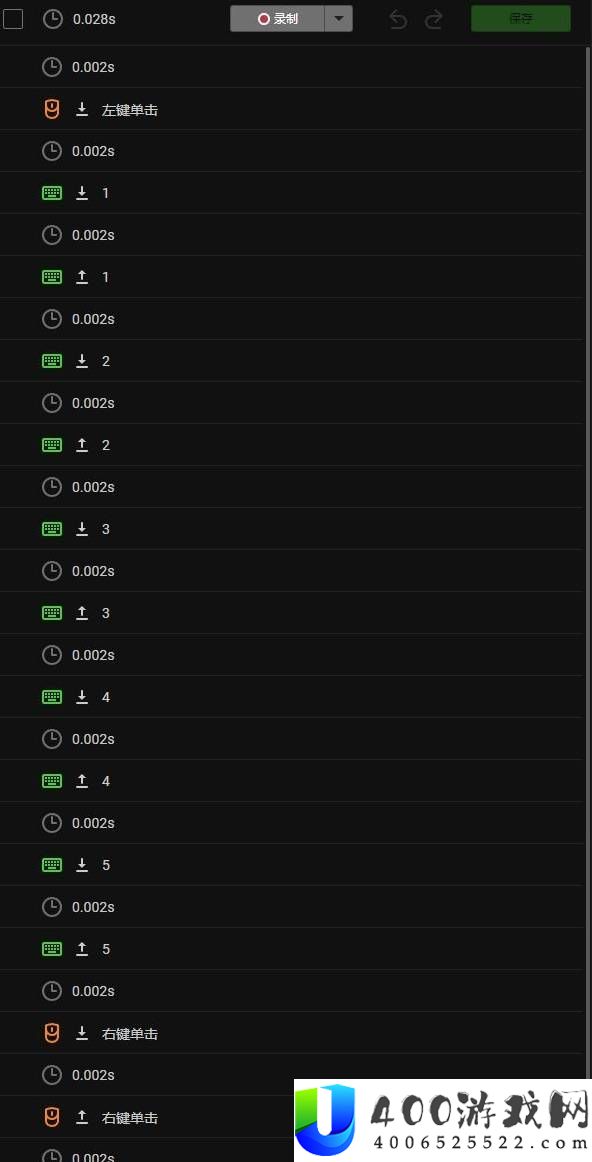The height and width of the screenshot is (1162, 592).
Task: Click keyboard icon for key 3 up
Action: pos(52,613)
